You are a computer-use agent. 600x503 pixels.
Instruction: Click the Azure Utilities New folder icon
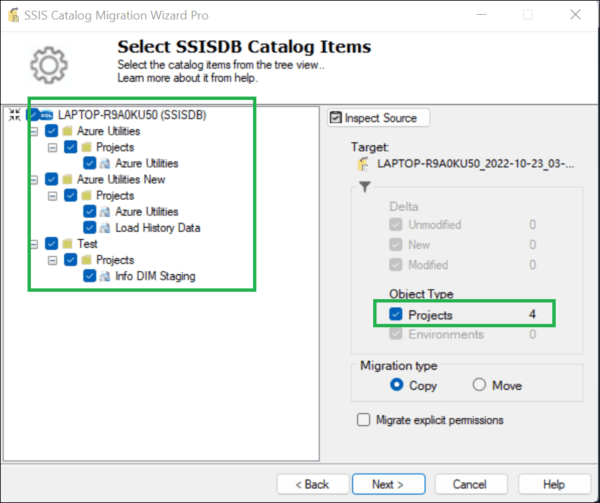[67, 180]
